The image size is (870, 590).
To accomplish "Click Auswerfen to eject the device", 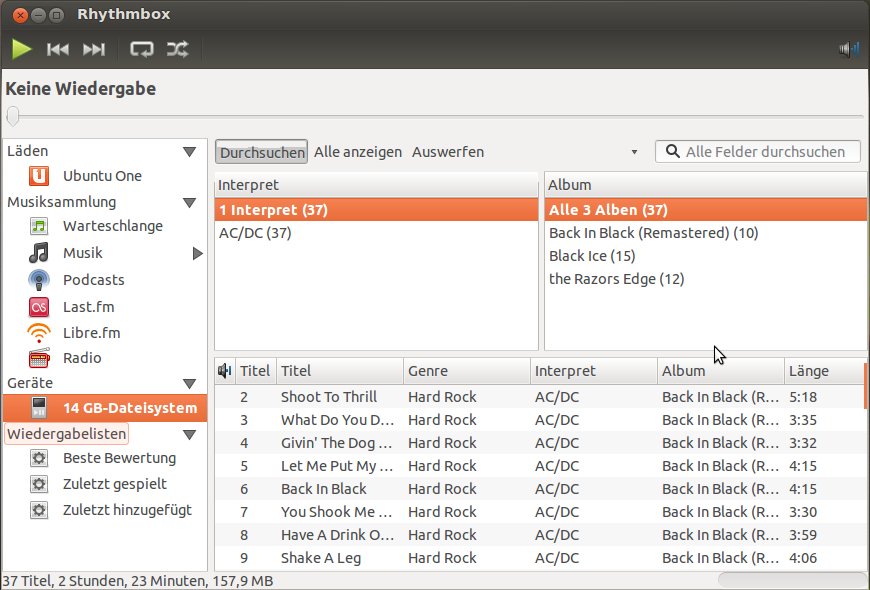I will (x=448, y=152).
